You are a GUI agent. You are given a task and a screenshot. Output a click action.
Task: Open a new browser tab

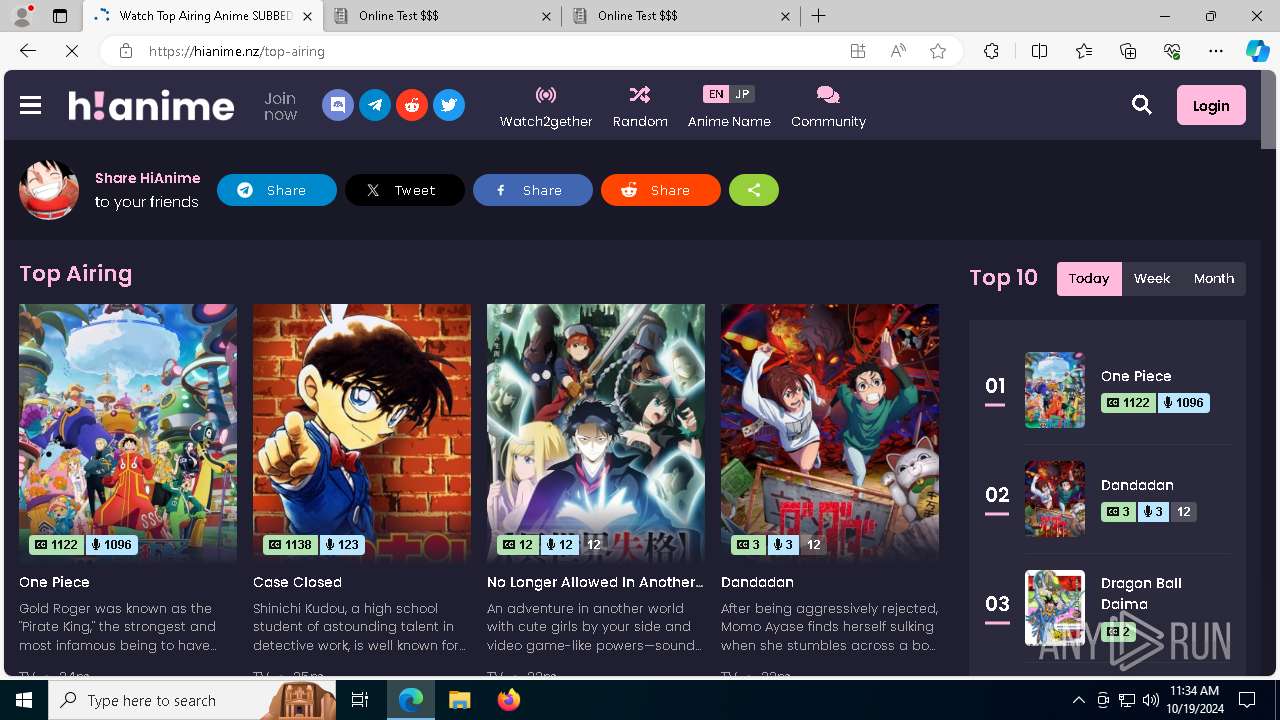click(x=819, y=16)
